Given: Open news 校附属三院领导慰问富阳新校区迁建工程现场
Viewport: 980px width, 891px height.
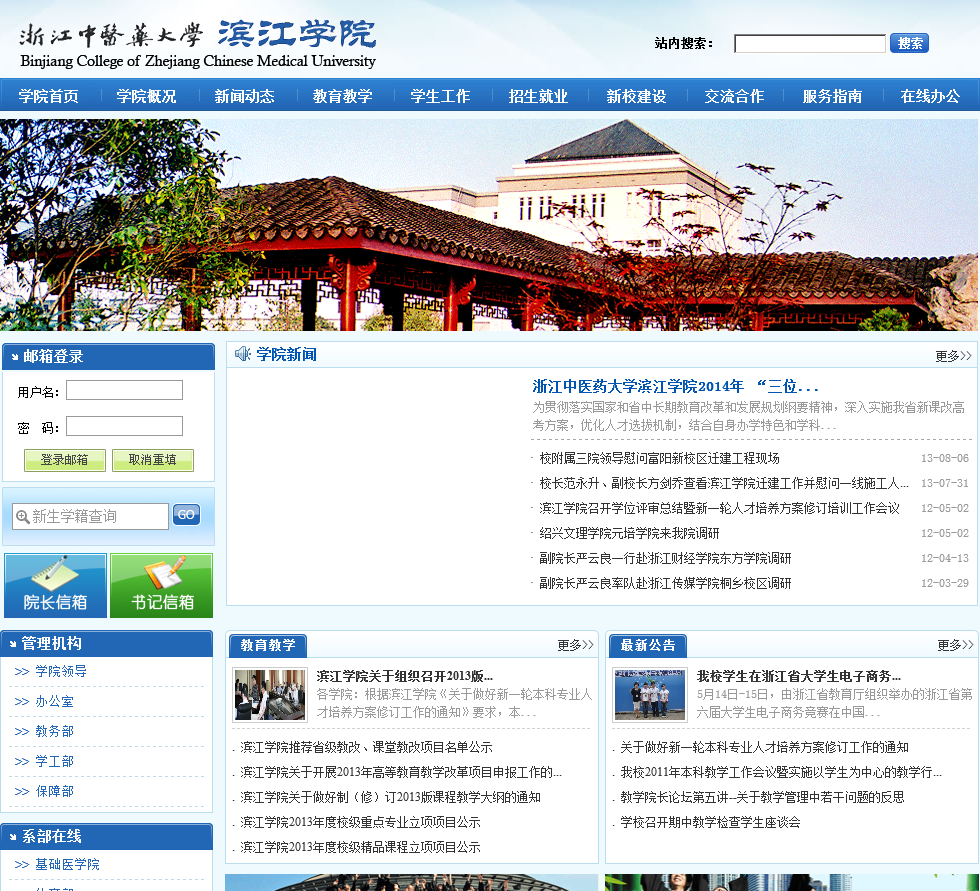Looking at the screenshot, I should (x=659, y=459).
